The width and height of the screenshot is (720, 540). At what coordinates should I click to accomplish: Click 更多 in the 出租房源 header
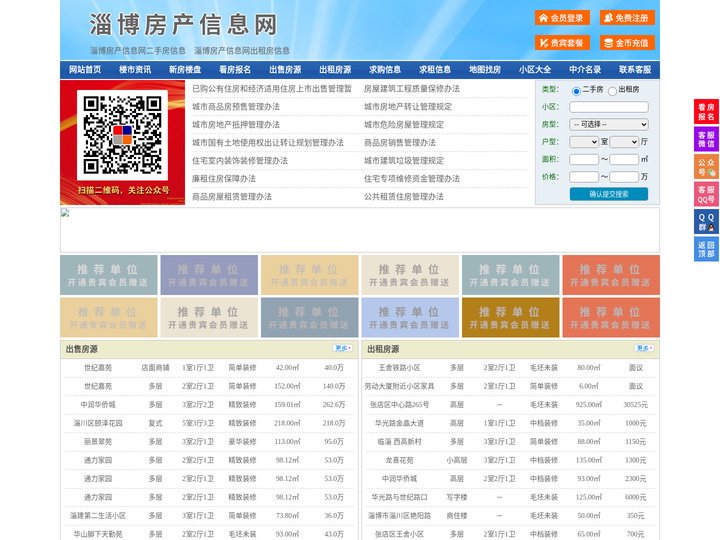coord(644,349)
